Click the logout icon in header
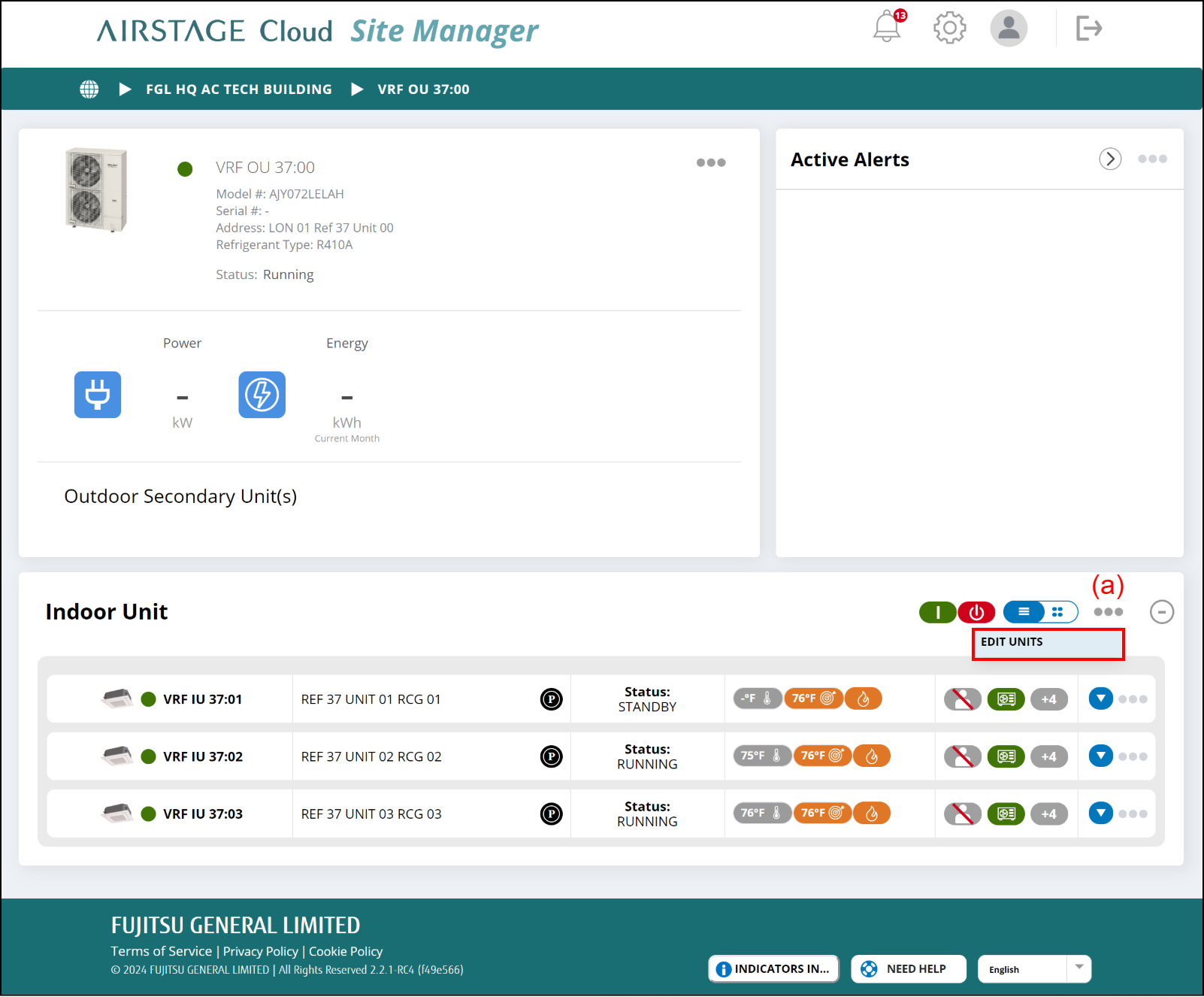Viewport: 1204px width, 997px height. [1088, 29]
